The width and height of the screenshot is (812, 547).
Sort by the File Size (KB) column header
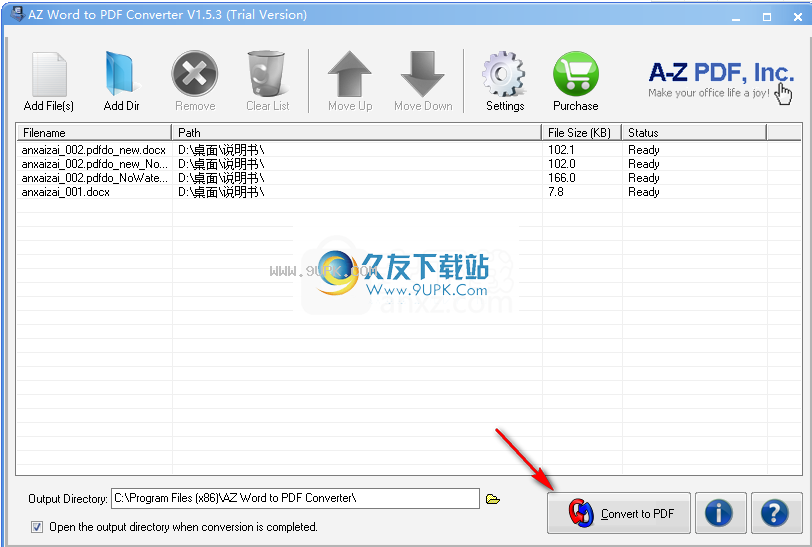point(582,133)
